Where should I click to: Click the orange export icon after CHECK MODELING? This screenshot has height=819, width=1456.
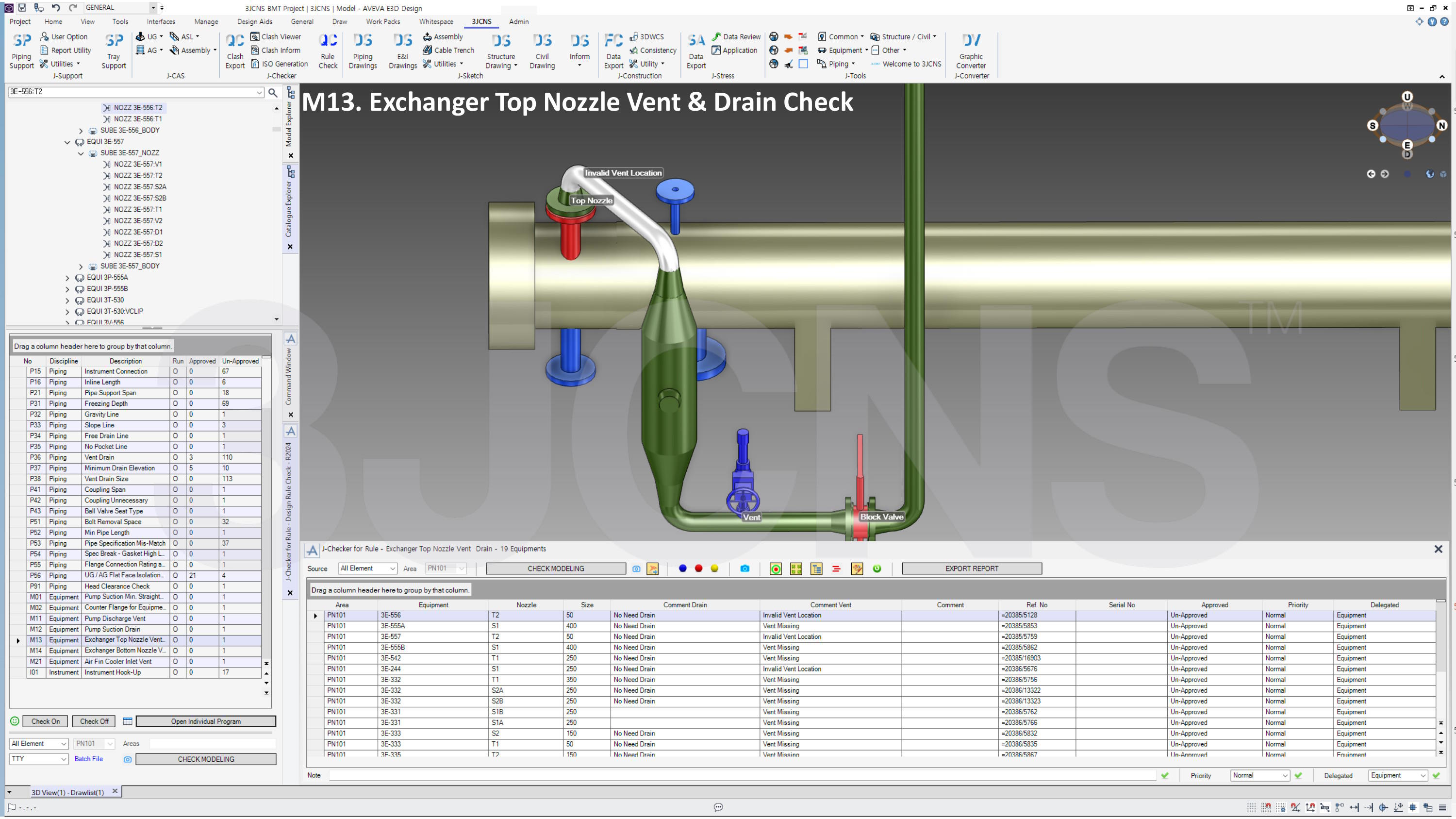[x=652, y=569]
